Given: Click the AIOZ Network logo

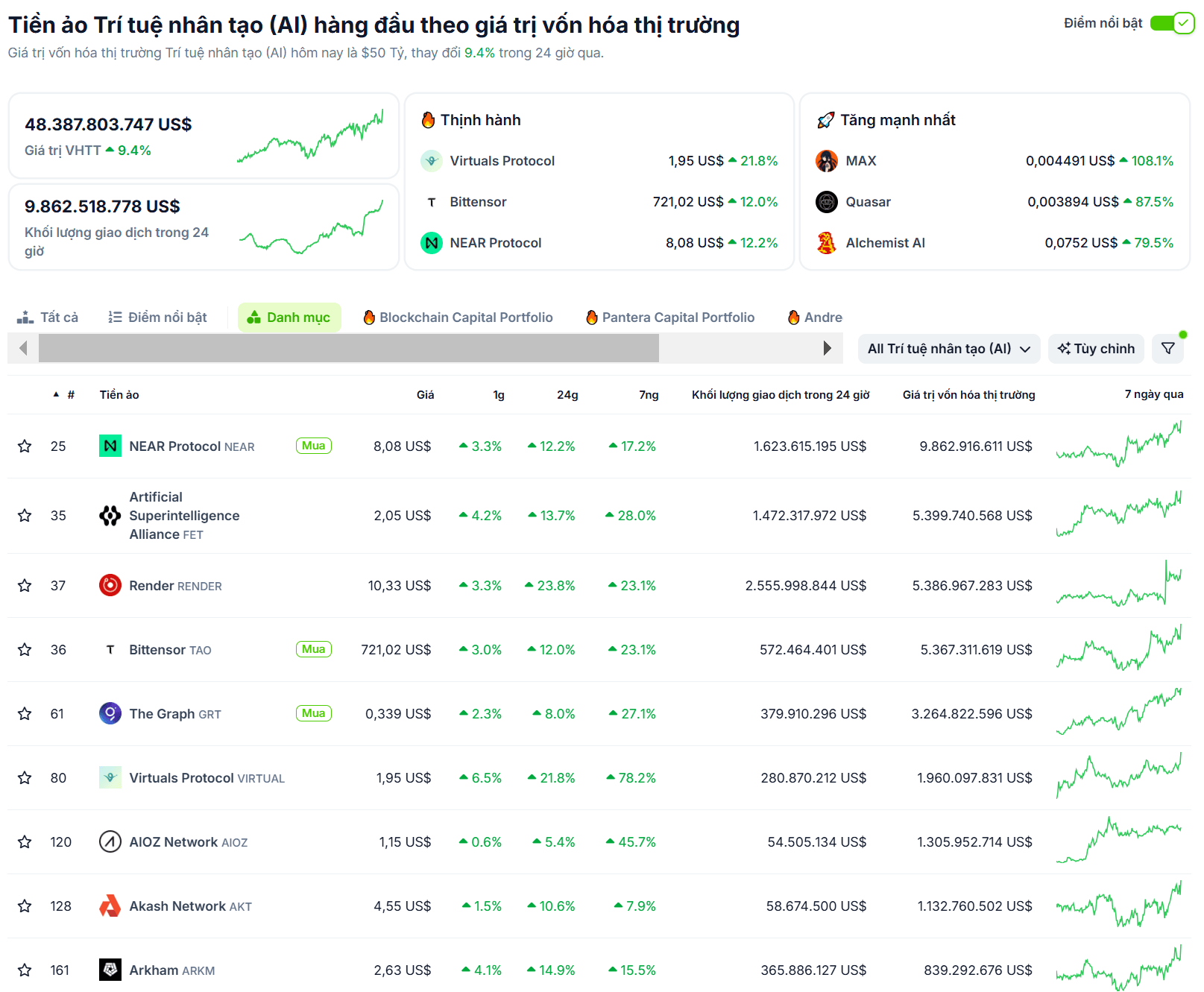Looking at the screenshot, I should tap(110, 841).
